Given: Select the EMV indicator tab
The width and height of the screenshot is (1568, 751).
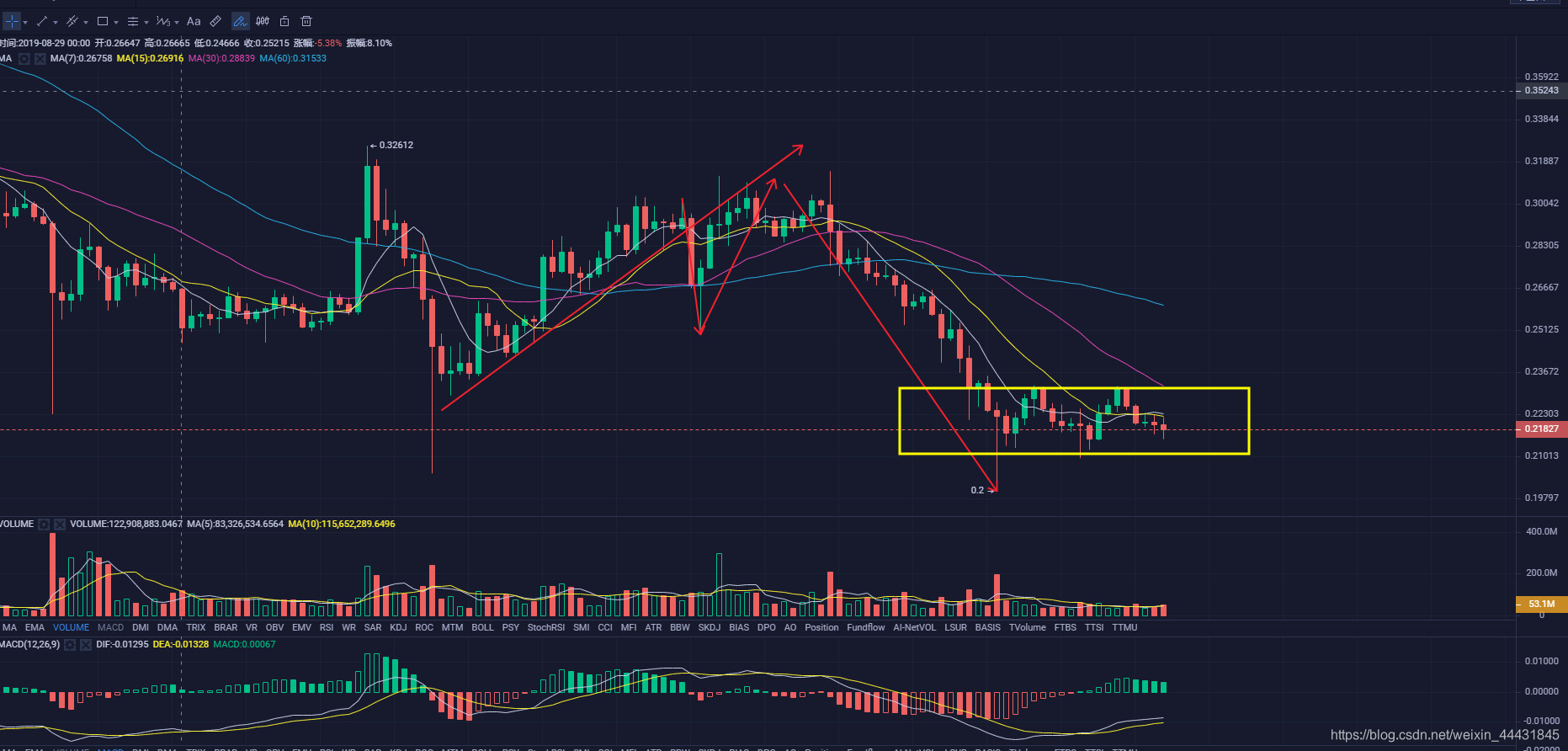Looking at the screenshot, I should [301, 627].
